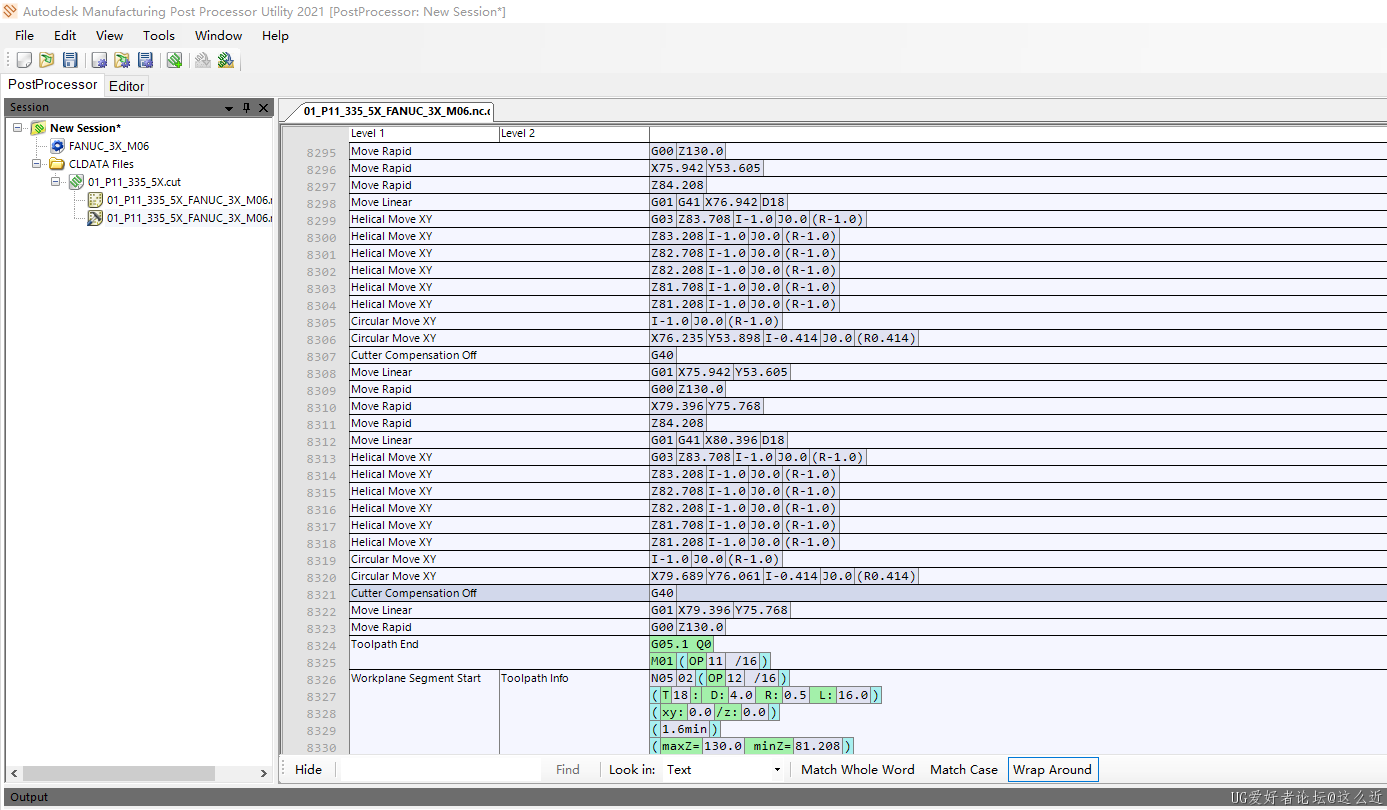Click the Find button
The height and width of the screenshot is (810, 1387).
pyautogui.click(x=568, y=769)
